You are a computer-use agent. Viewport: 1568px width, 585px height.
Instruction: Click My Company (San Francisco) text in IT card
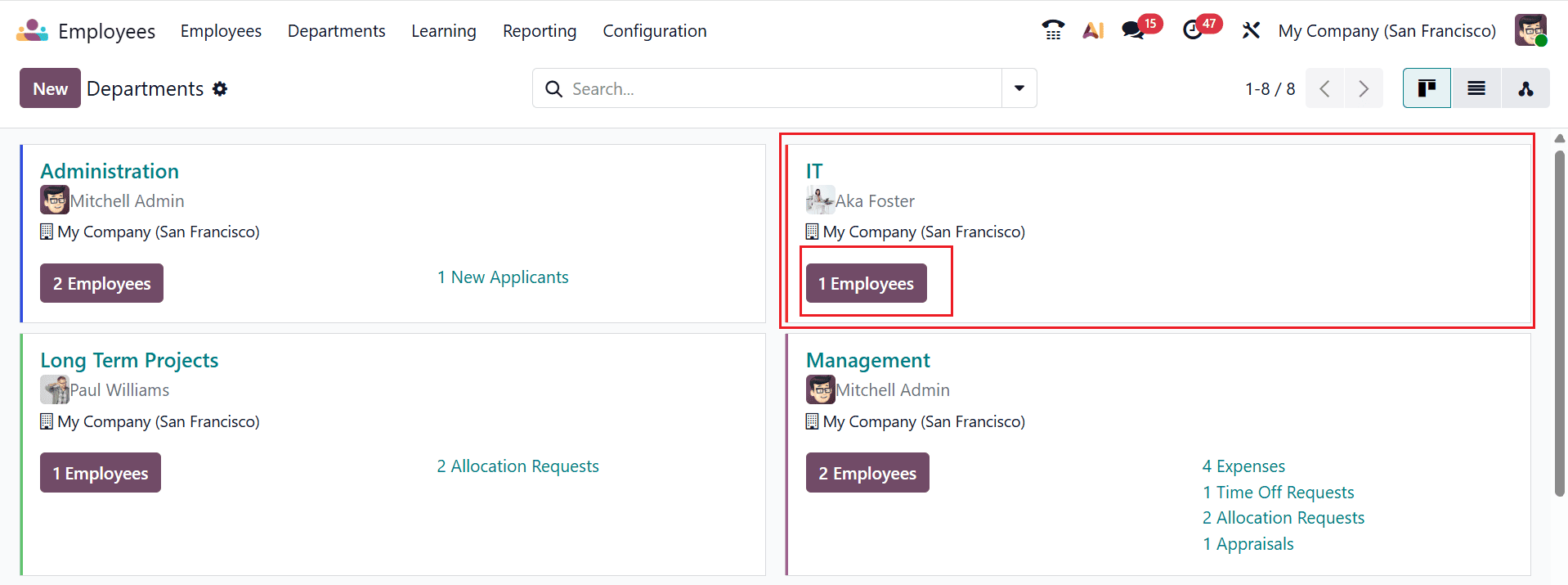click(924, 232)
